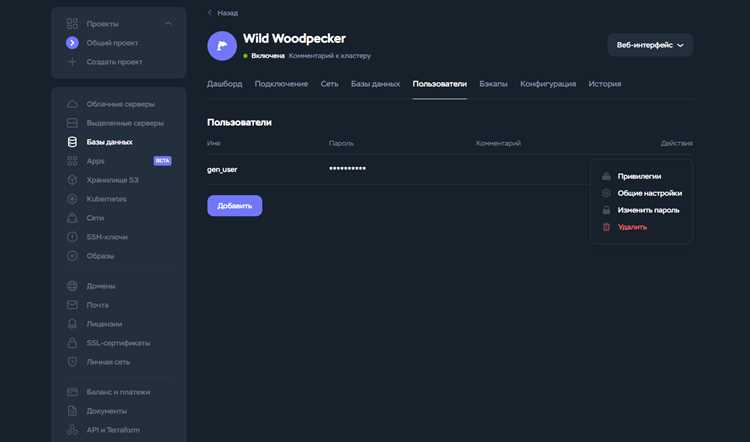Image resolution: width=750 pixels, height=442 pixels.
Task: Open the Базы данных tab
Action: point(375,84)
